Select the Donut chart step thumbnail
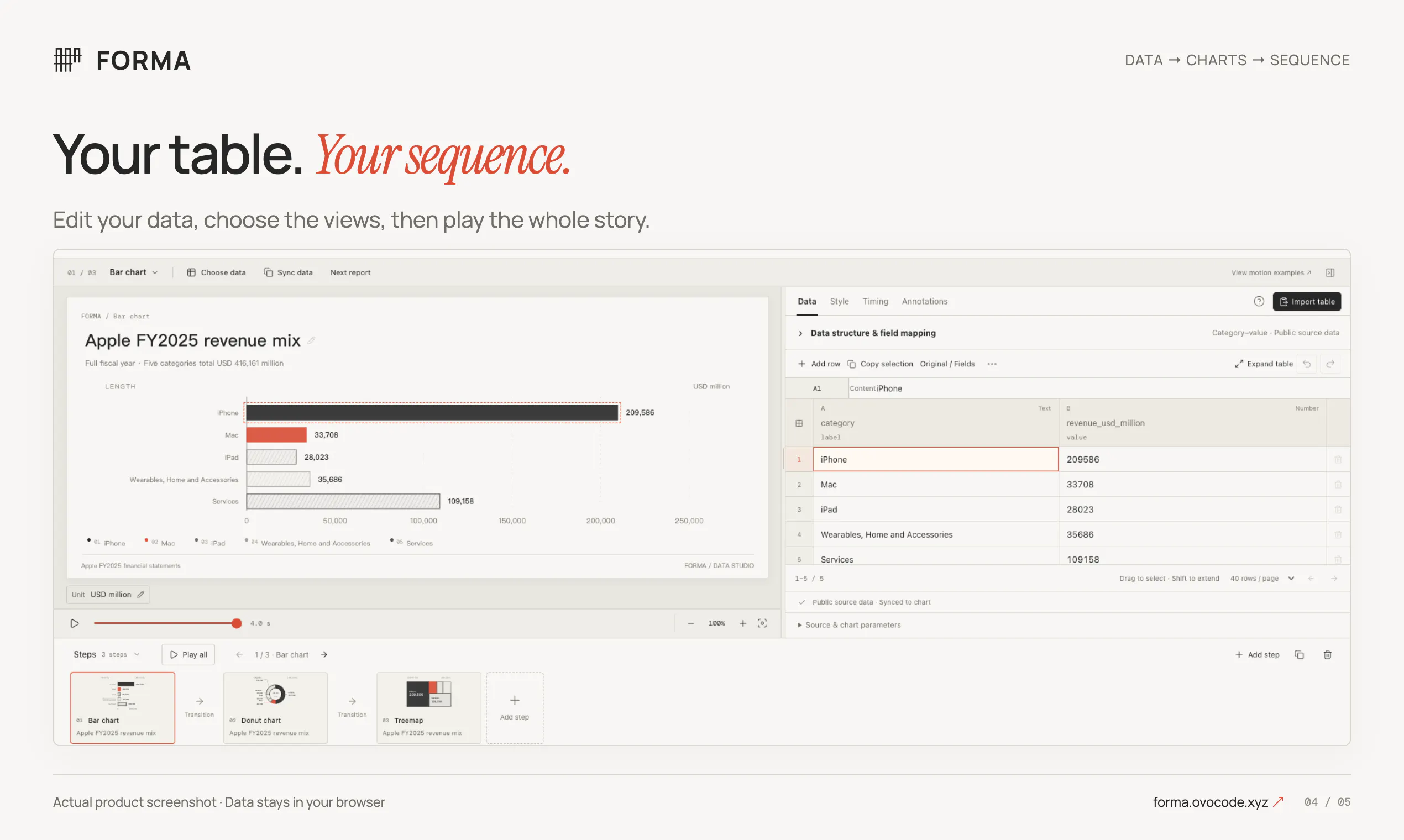 tap(276, 707)
